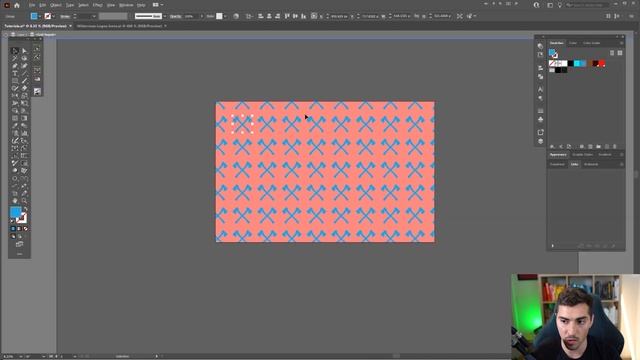This screenshot has width=640, height=360.
Task: Switch to the Artboards tab
Action: (x=591, y=164)
